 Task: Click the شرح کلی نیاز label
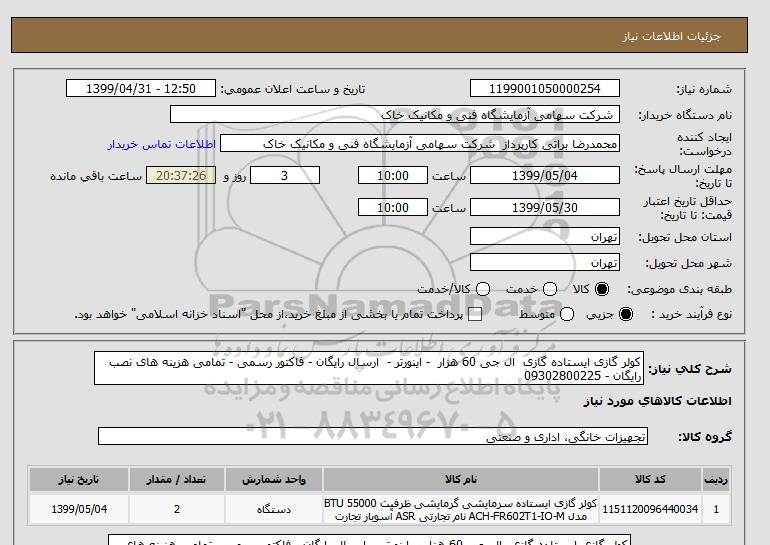point(690,369)
